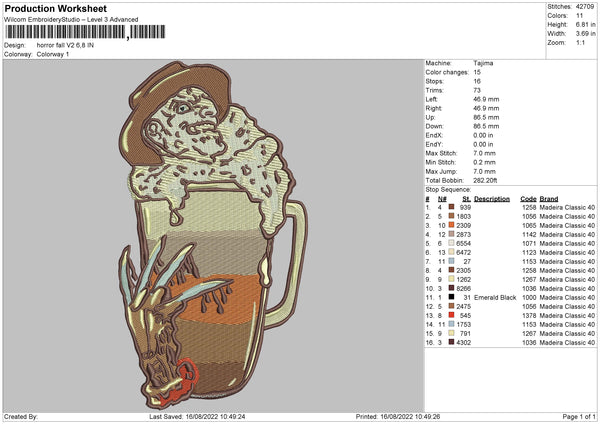Click the Total Bobbin value 282.20ft
This screenshot has width=600, height=424.
click(485, 180)
